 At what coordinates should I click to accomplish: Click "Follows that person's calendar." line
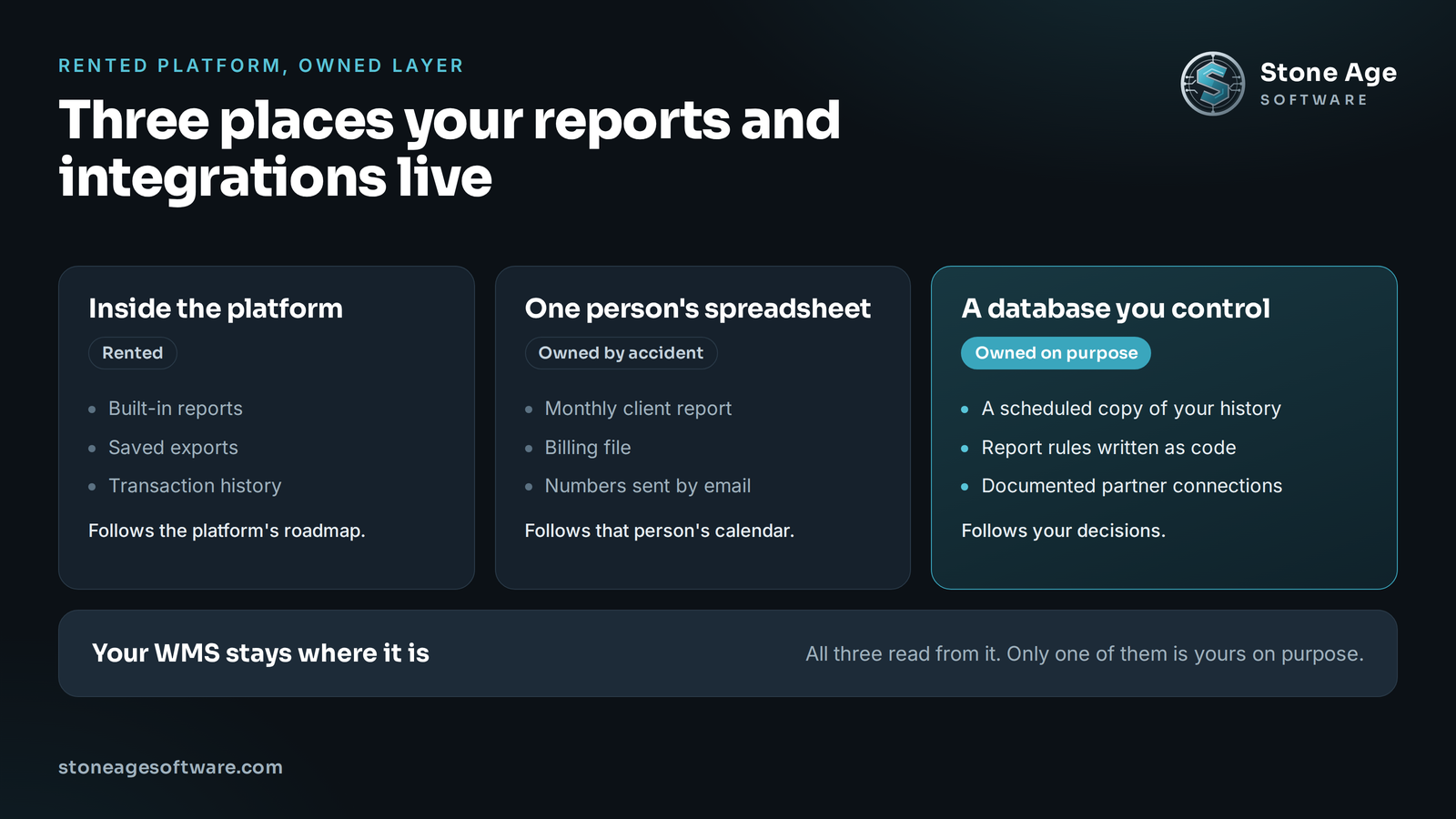660,531
